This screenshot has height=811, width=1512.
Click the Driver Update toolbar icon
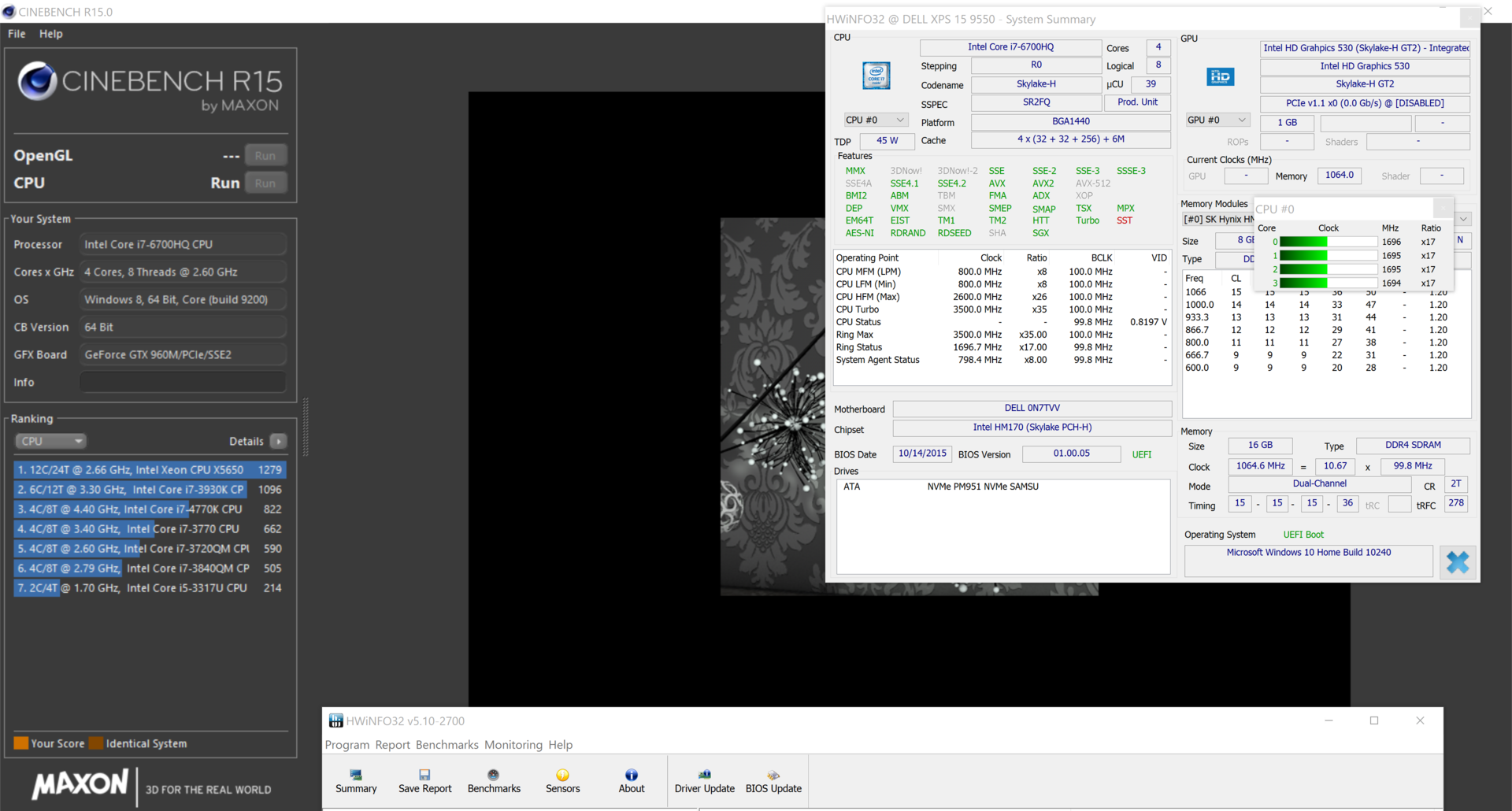[x=704, y=781]
